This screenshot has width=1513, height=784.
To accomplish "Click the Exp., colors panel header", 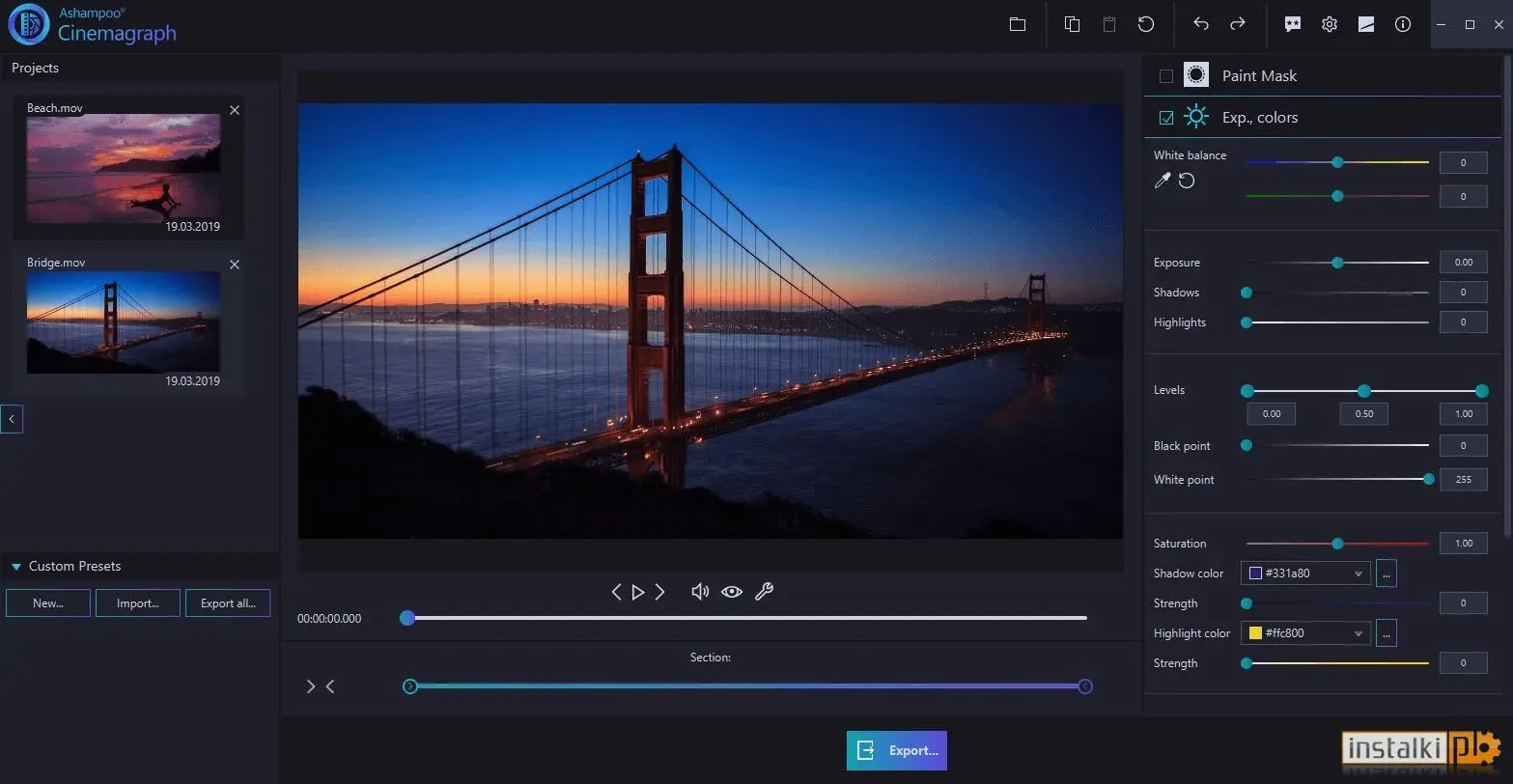I will pyautogui.click(x=1323, y=117).
